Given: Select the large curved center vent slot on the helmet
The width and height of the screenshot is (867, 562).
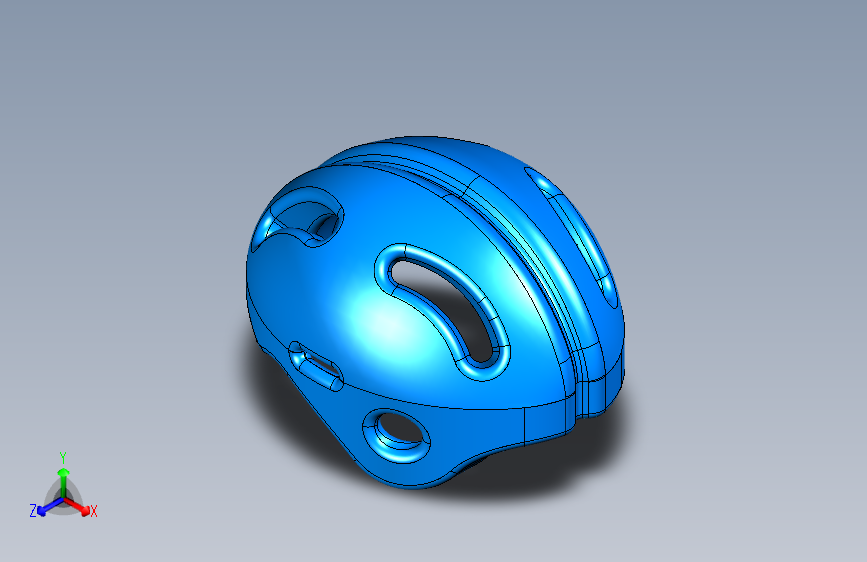Looking at the screenshot, I should (442, 311).
